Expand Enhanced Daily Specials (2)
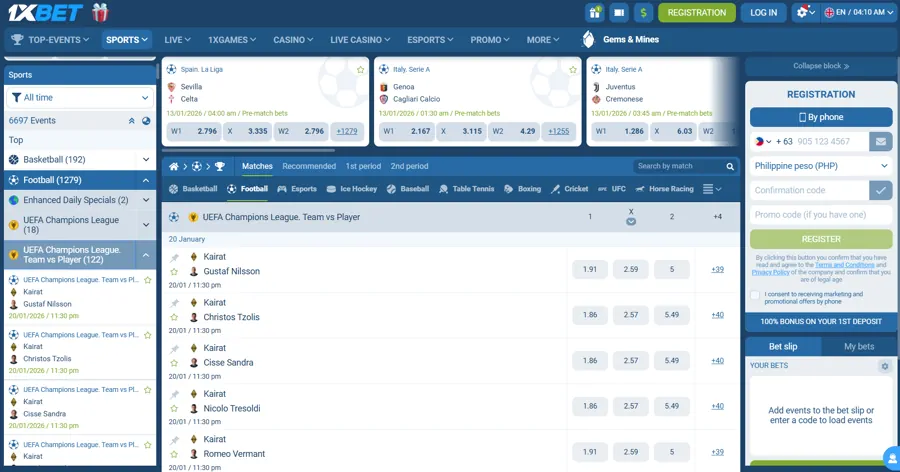 click(x=146, y=200)
